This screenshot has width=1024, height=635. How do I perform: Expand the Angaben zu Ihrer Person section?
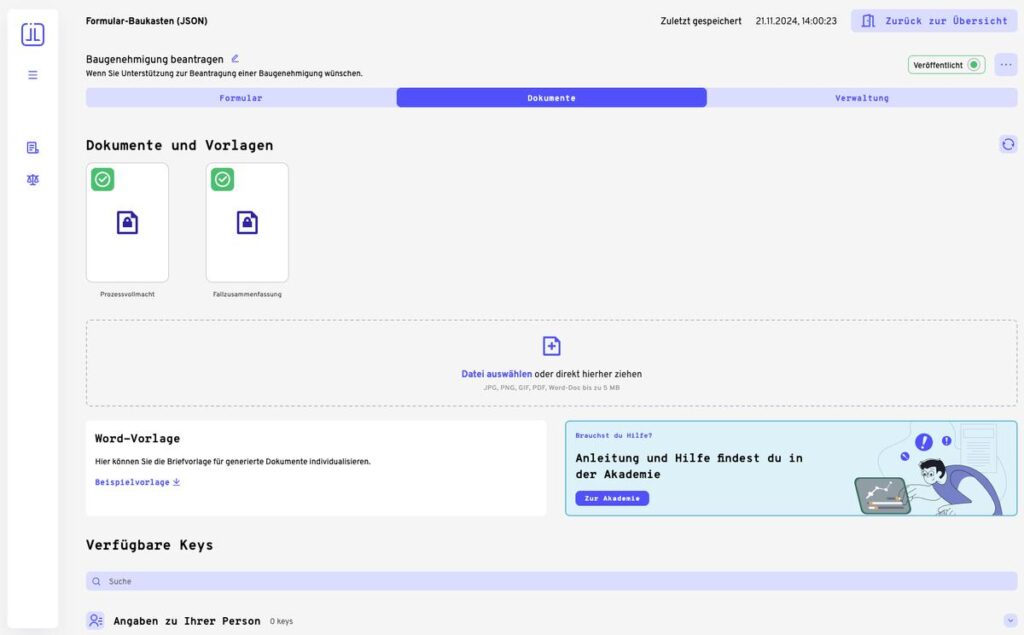click(x=1009, y=621)
